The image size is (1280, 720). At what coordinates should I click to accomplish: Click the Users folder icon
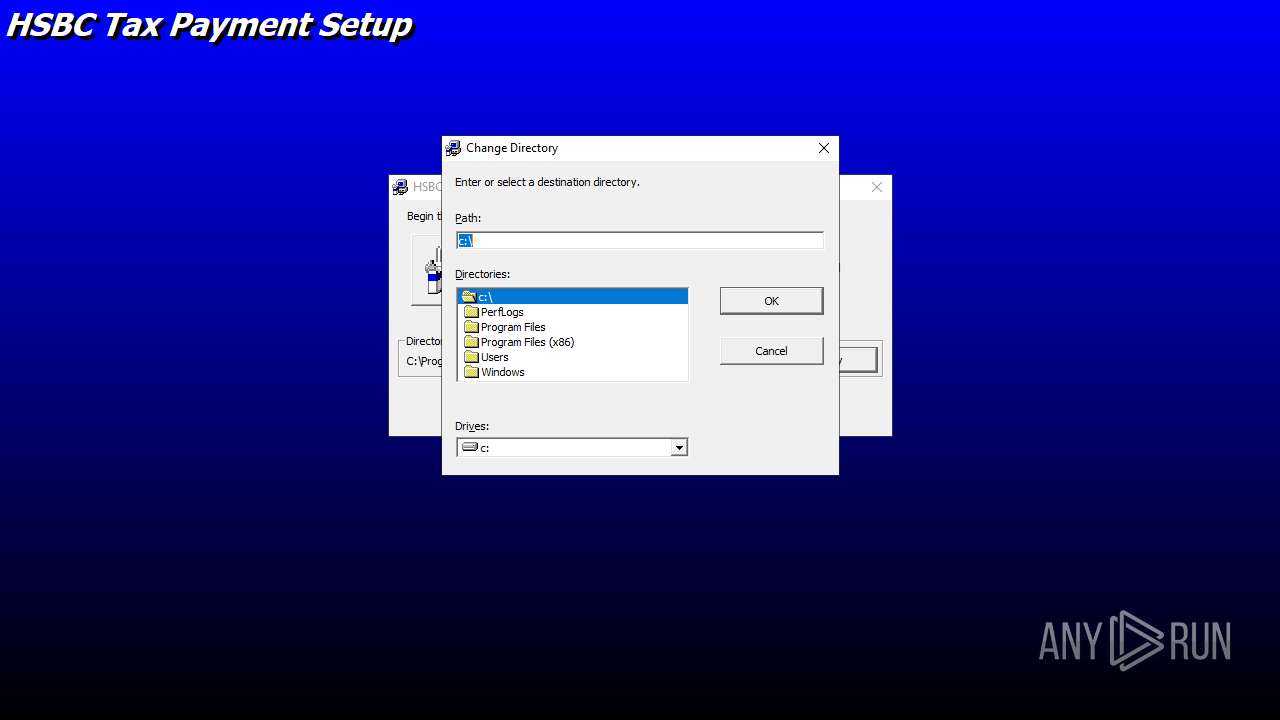pyautogui.click(x=471, y=357)
